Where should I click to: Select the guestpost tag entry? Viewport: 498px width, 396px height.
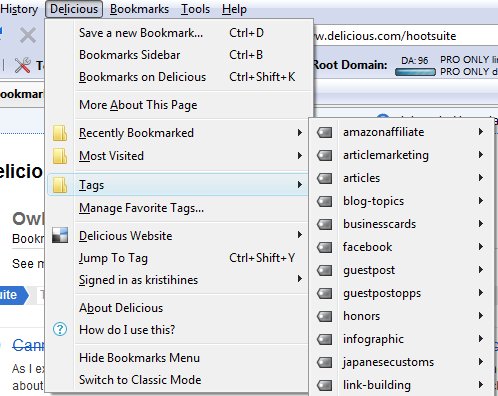[401, 270]
